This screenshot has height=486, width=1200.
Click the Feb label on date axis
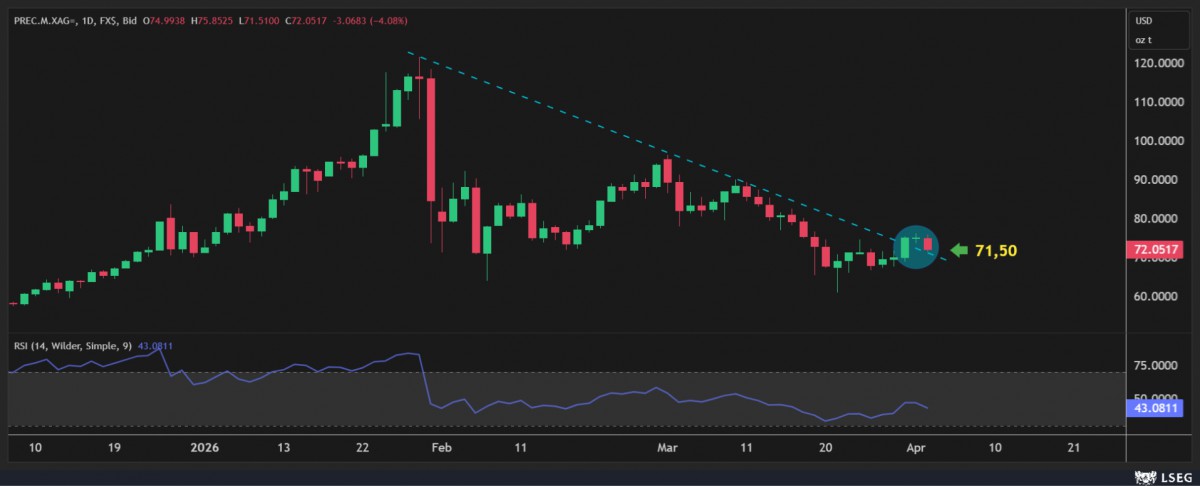(441, 448)
